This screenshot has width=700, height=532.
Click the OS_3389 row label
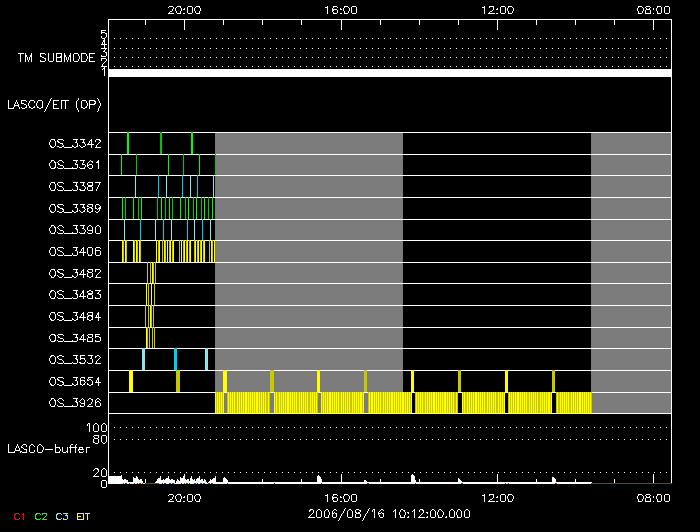tap(74, 208)
